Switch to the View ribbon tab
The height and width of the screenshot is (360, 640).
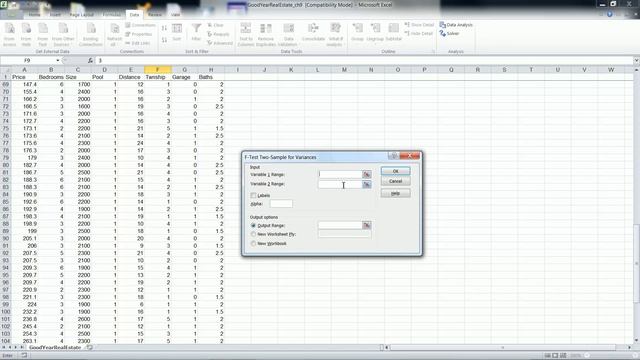[176, 15]
